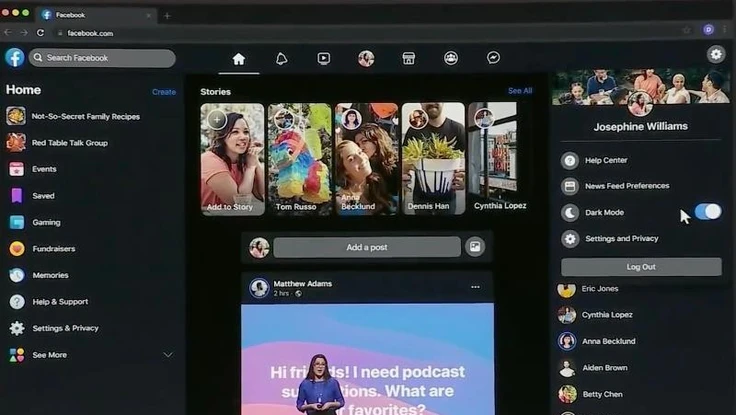Click Matthew Adams avatar on post
Image resolution: width=736 pixels, height=415 pixels.
[259, 288]
